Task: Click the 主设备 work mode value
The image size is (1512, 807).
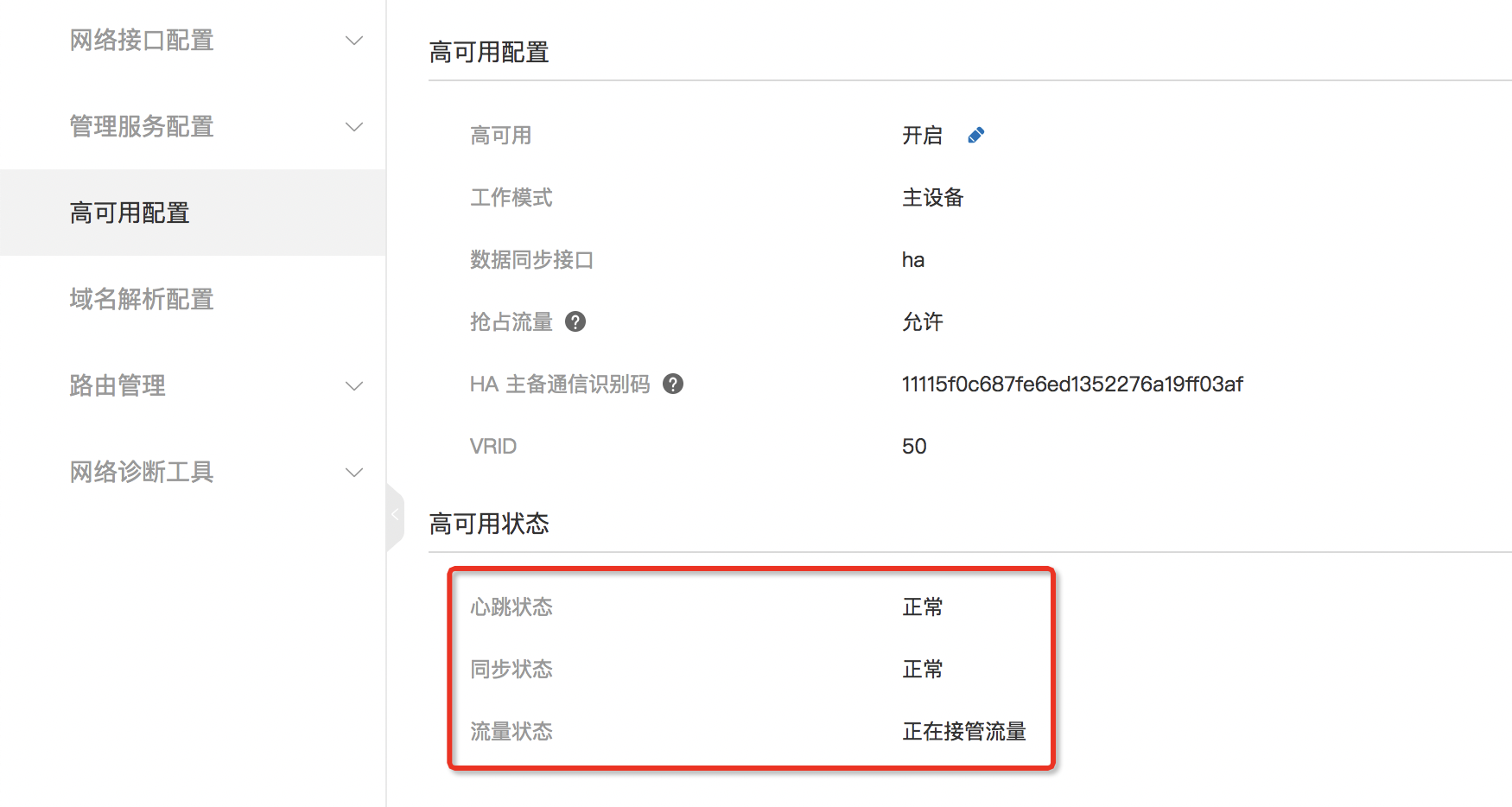Action: [932, 198]
